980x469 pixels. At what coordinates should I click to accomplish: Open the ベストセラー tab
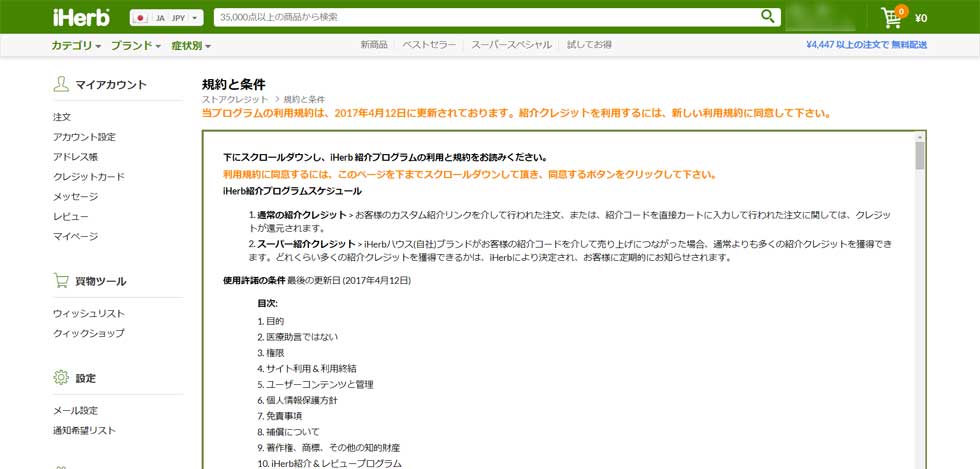(429, 45)
